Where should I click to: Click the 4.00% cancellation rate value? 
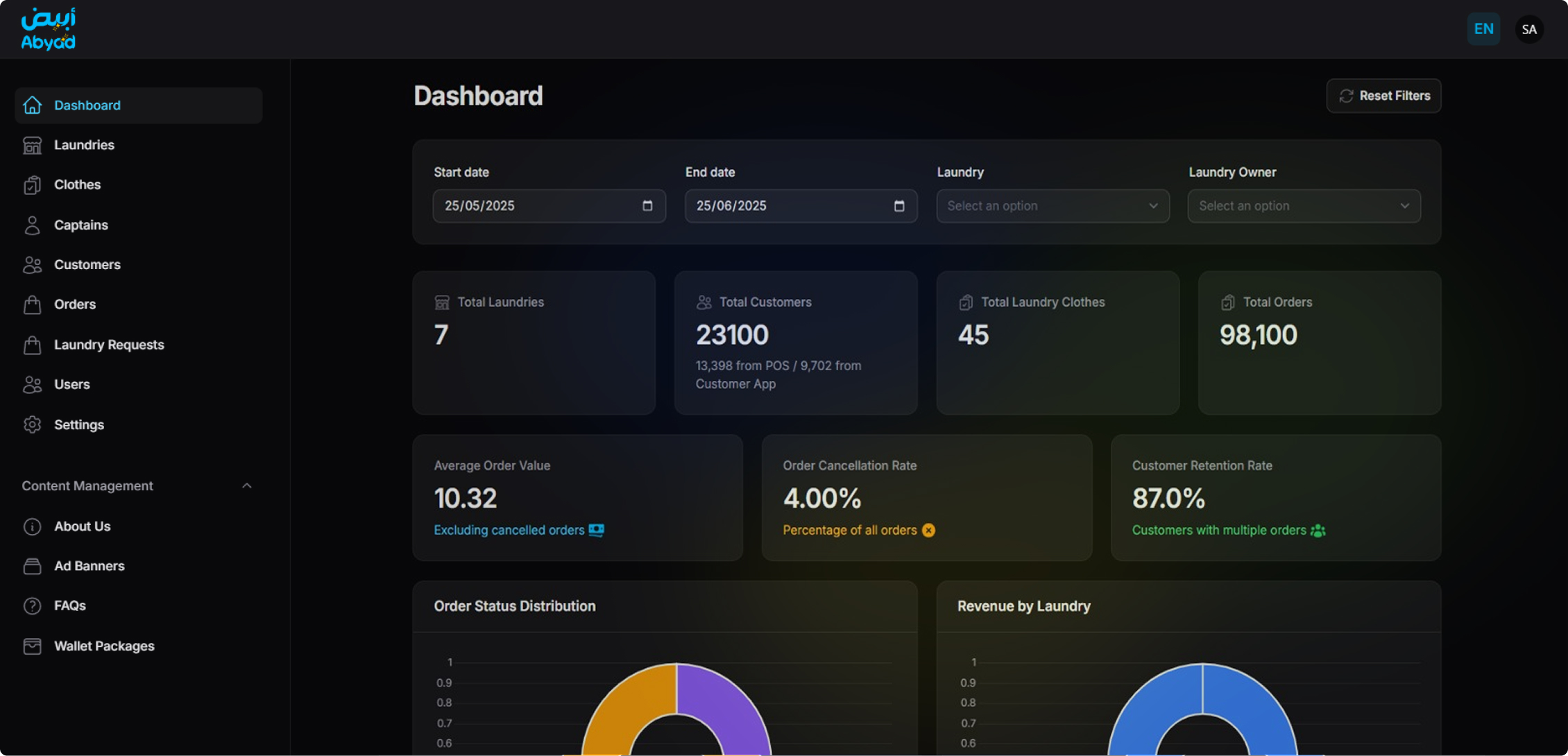click(822, 499)
